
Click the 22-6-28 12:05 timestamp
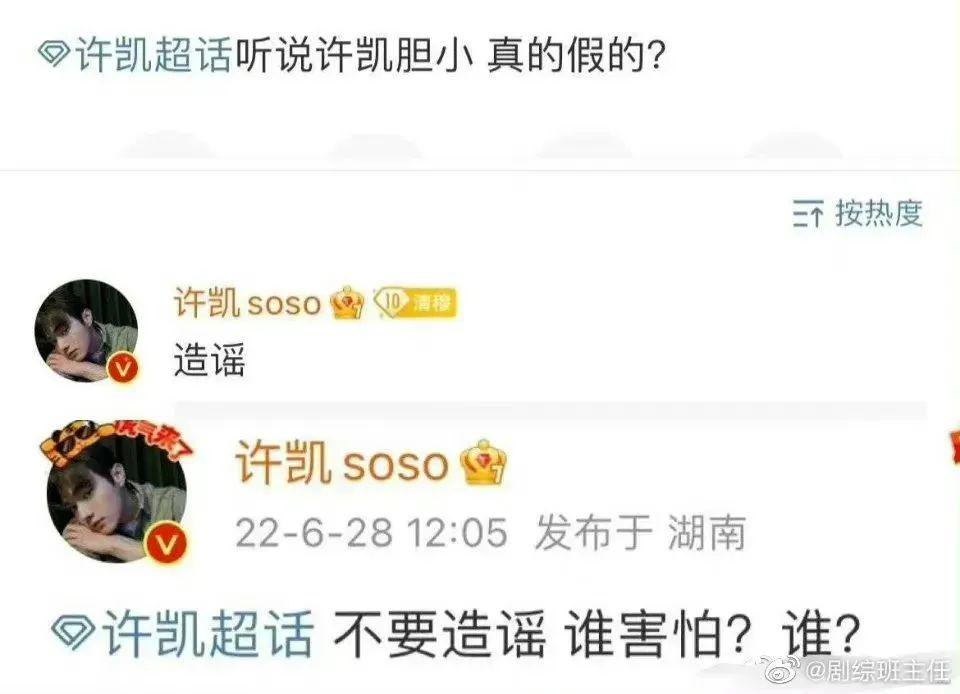pyautogui.click(x=372, y=532)
